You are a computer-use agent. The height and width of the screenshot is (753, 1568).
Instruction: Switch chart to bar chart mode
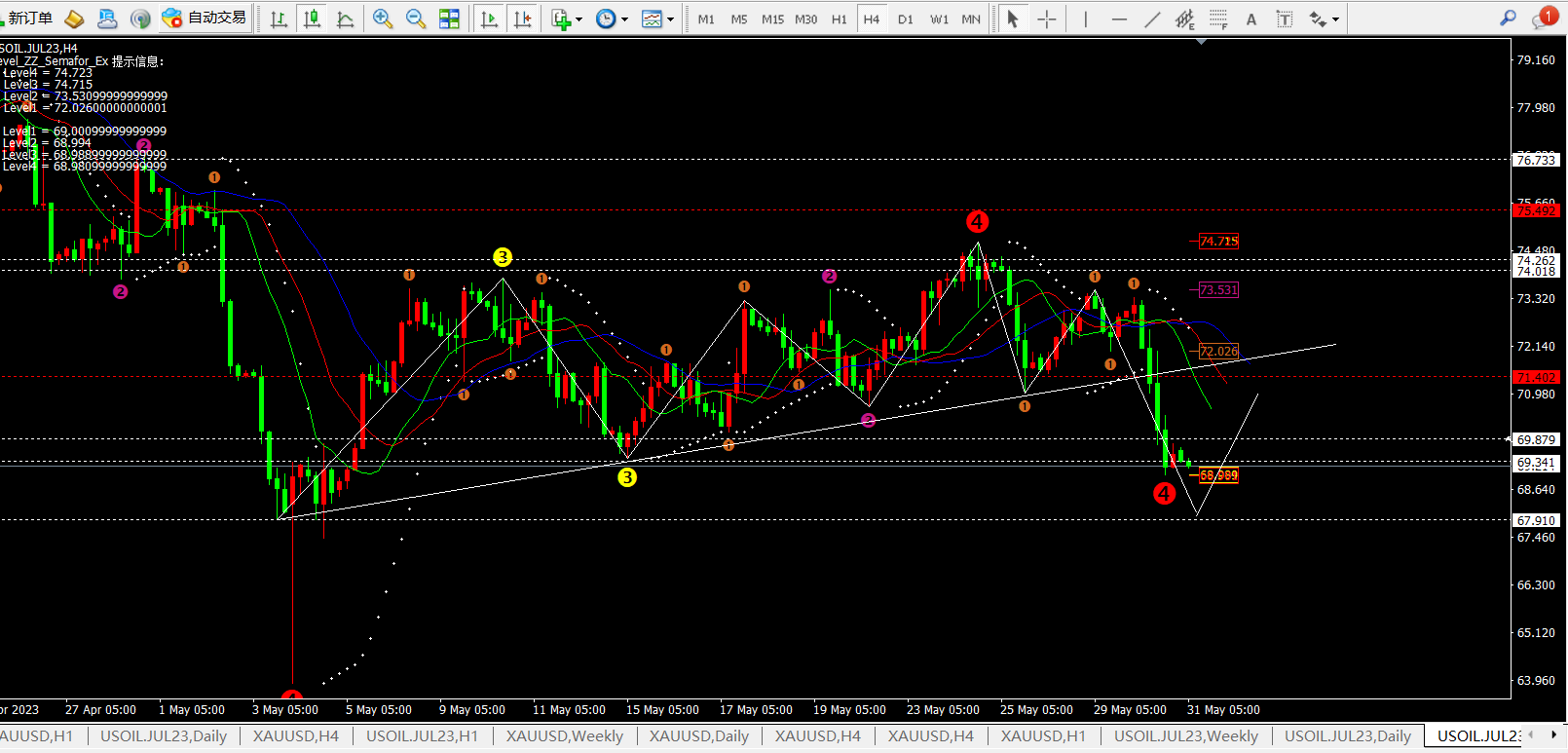click(x=279, y=19)
